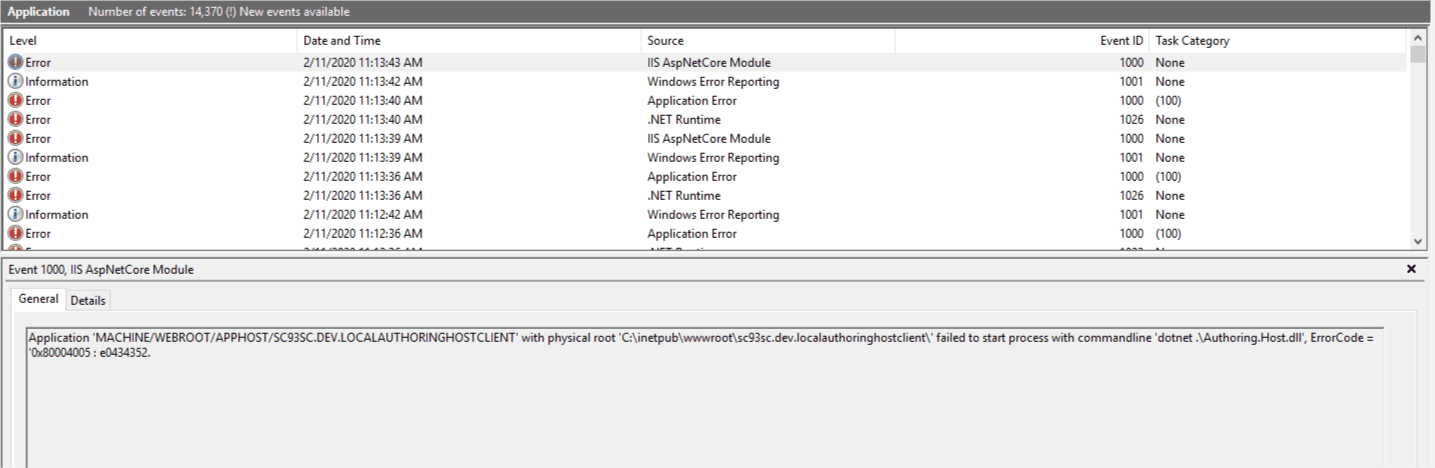Click scrollbar down arrow in event list
The height and width of the screenshot is (468, 1435).
tap(1418, 241)
